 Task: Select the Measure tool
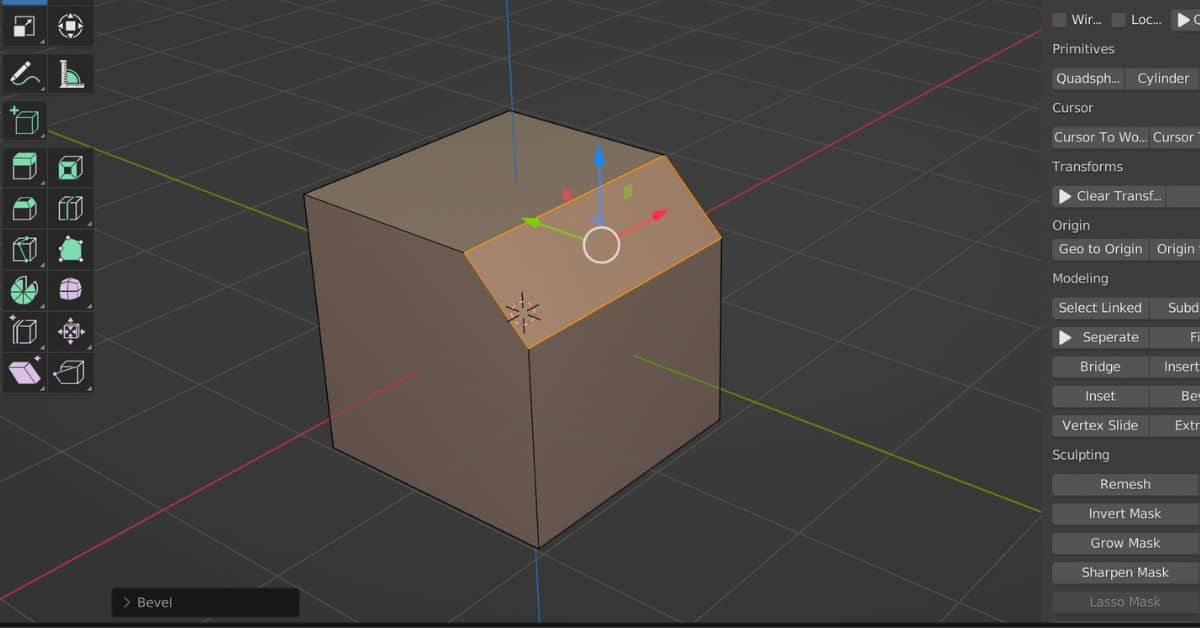click(x=70, y=73)
